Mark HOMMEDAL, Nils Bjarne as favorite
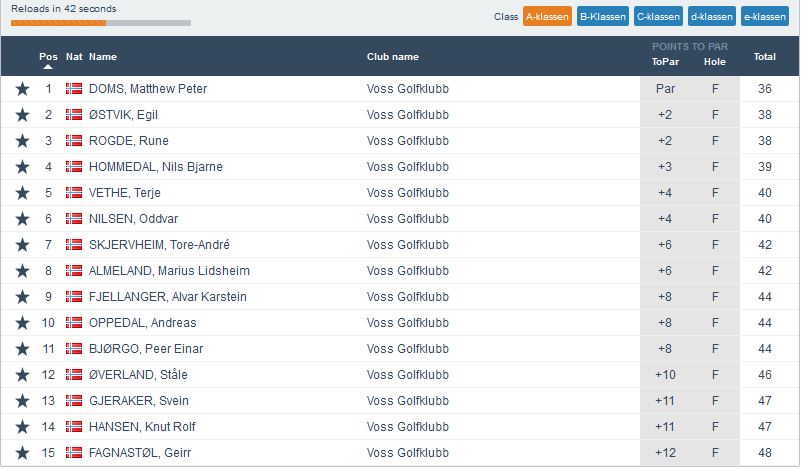Viewport: 801px width, 470px height. point(22,167)
